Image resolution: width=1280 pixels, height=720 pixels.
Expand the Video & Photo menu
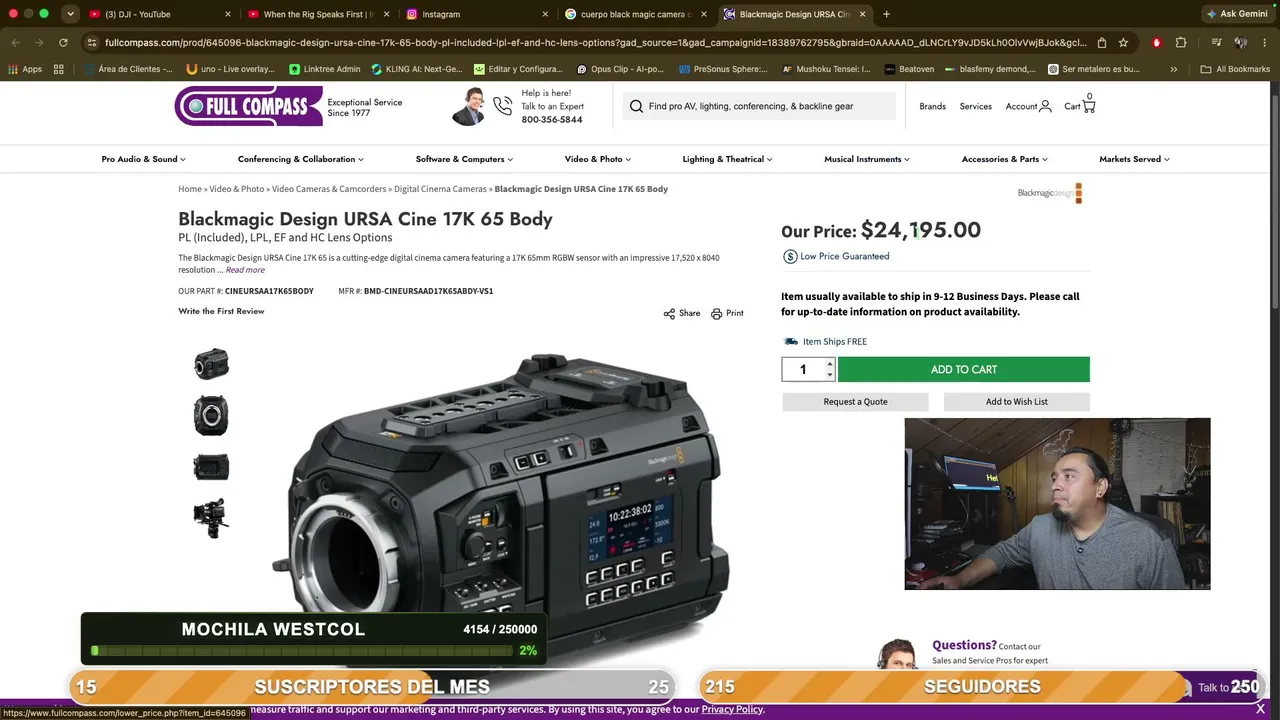[x=598, y=159]
